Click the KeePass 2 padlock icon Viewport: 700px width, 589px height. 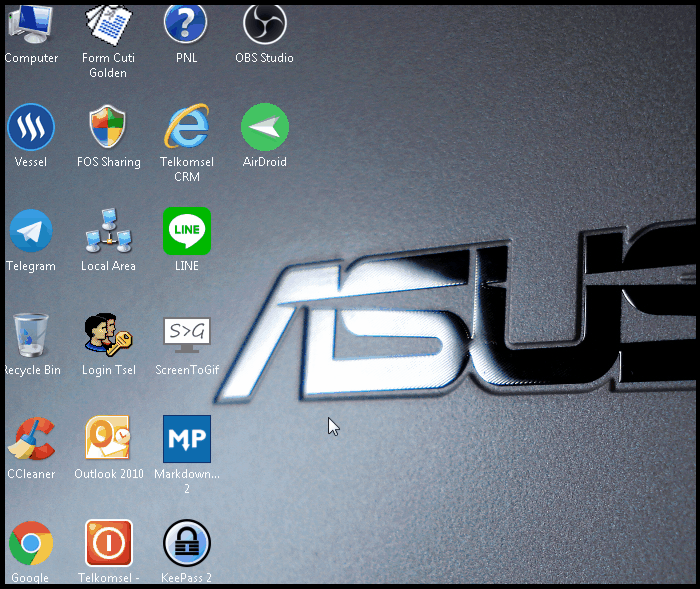point(187,543)
